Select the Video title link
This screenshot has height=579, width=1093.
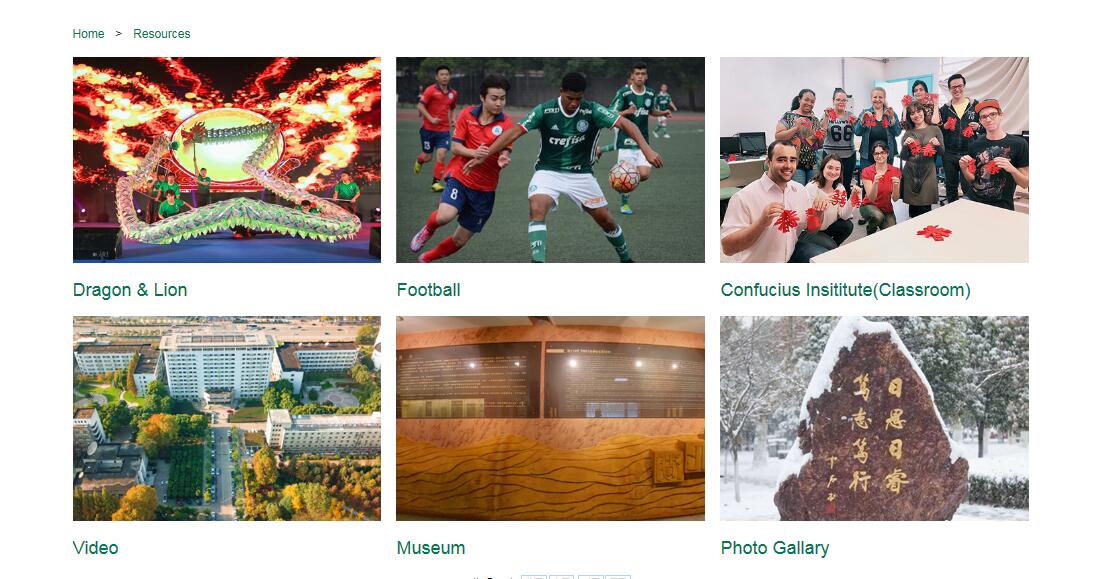pos(95,548)
